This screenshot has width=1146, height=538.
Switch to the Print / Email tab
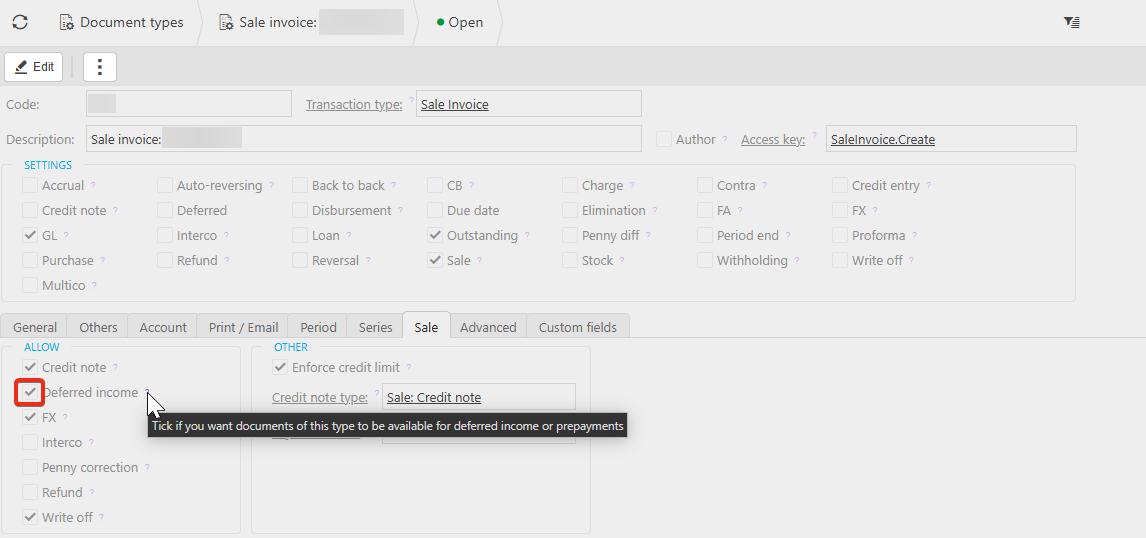click(x=243, y=327)
